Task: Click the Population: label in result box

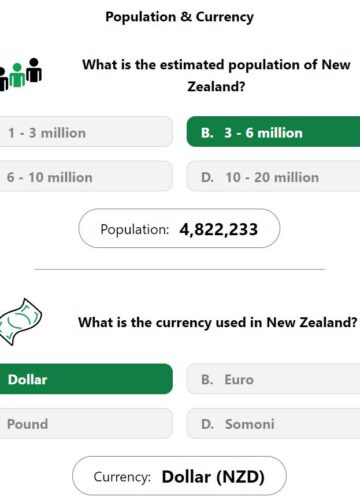Action: tap(135, 229)
